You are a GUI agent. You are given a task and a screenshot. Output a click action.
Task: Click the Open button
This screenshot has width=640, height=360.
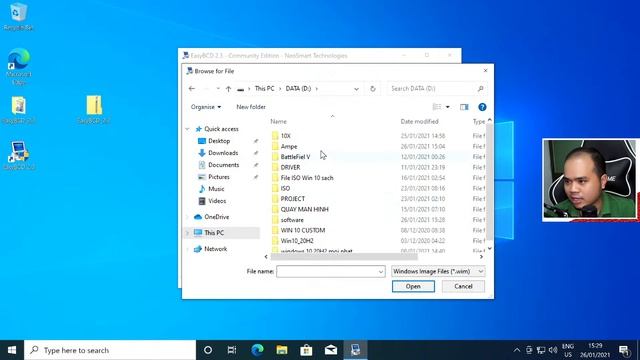coord(413,287)
